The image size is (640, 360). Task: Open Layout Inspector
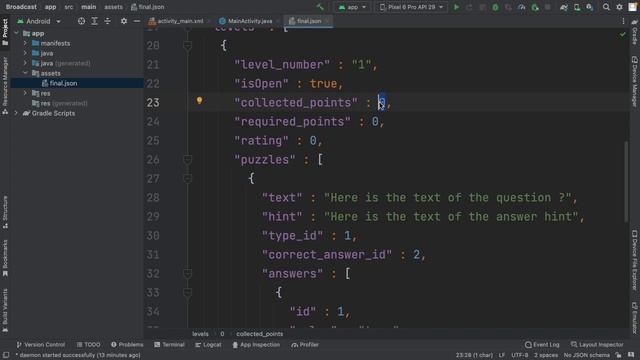pyautogui.click(x=597, y=345)
